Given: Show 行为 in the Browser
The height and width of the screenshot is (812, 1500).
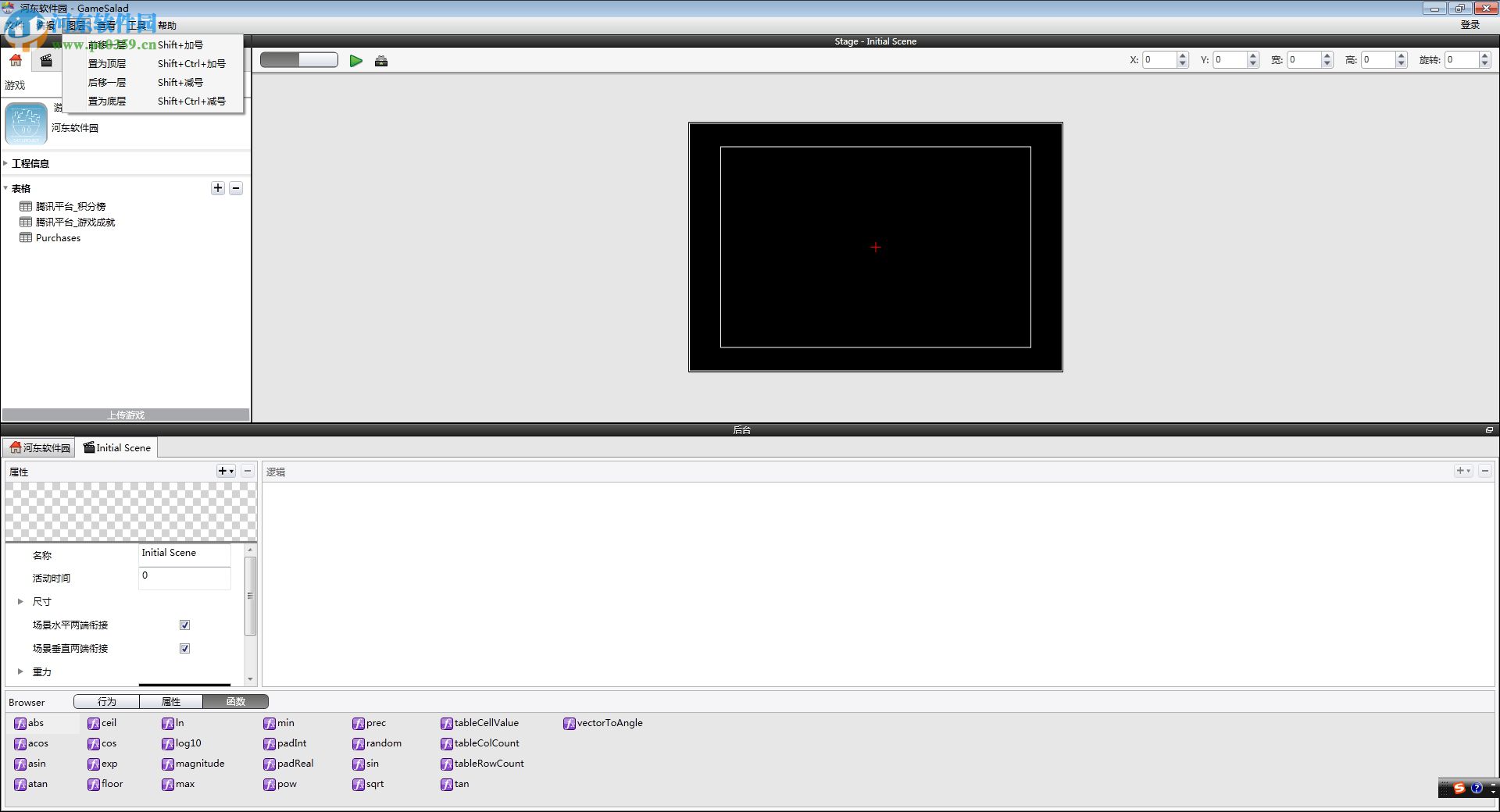Looking at the screenshot, I should coord(107,701).
